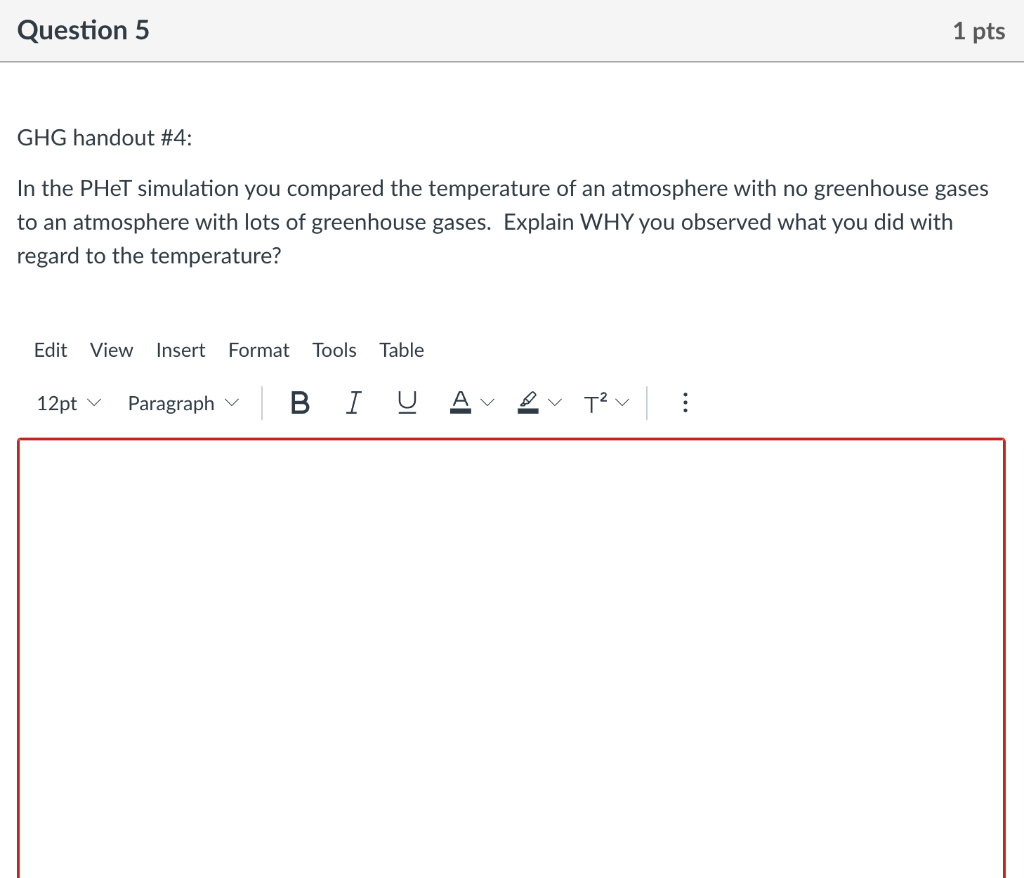Open the Format menu
1024x878 pixels.
point(258,350)
